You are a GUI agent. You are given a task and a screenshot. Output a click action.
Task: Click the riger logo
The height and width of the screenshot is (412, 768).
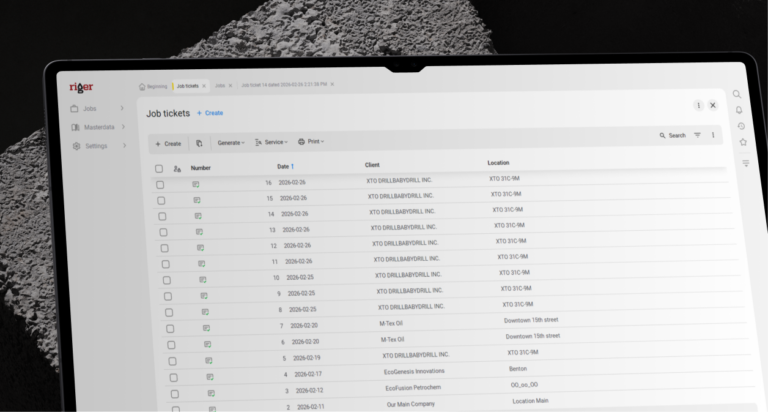click(x=81, y=87)
